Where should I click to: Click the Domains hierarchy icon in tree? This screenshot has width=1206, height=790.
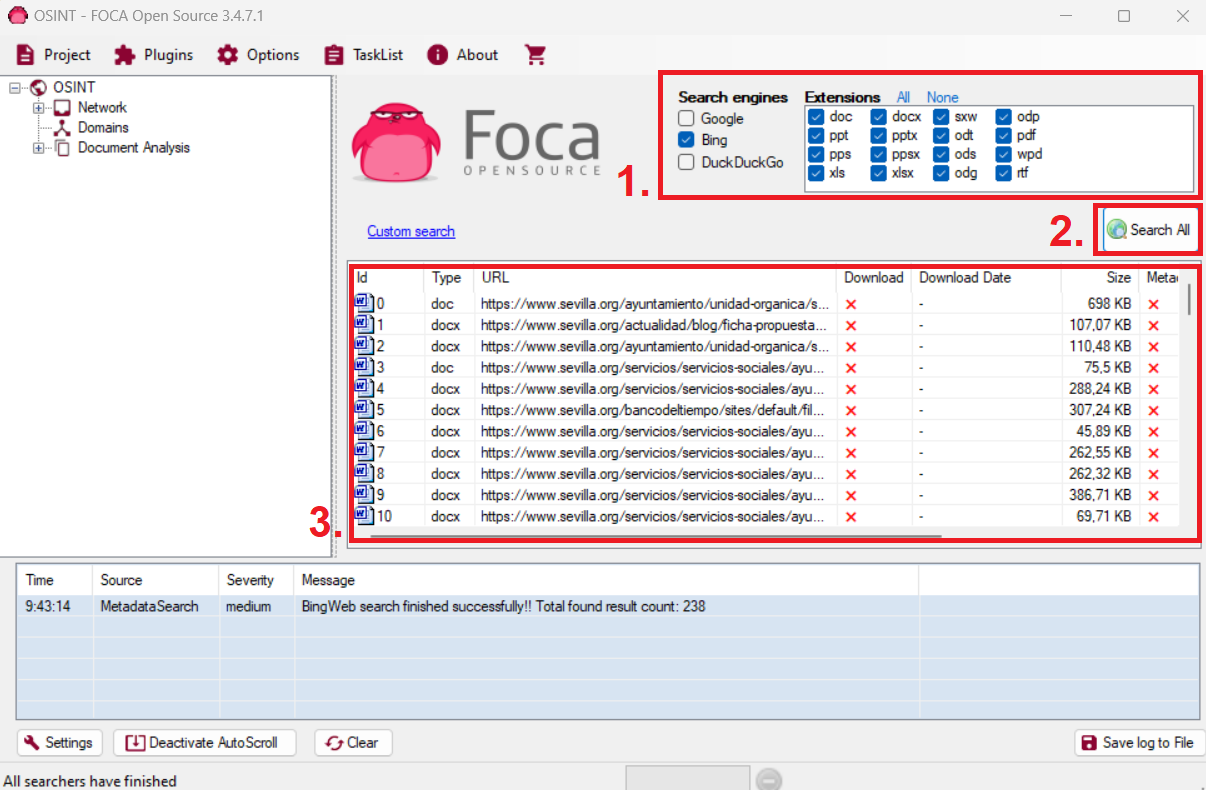(62, 128)
